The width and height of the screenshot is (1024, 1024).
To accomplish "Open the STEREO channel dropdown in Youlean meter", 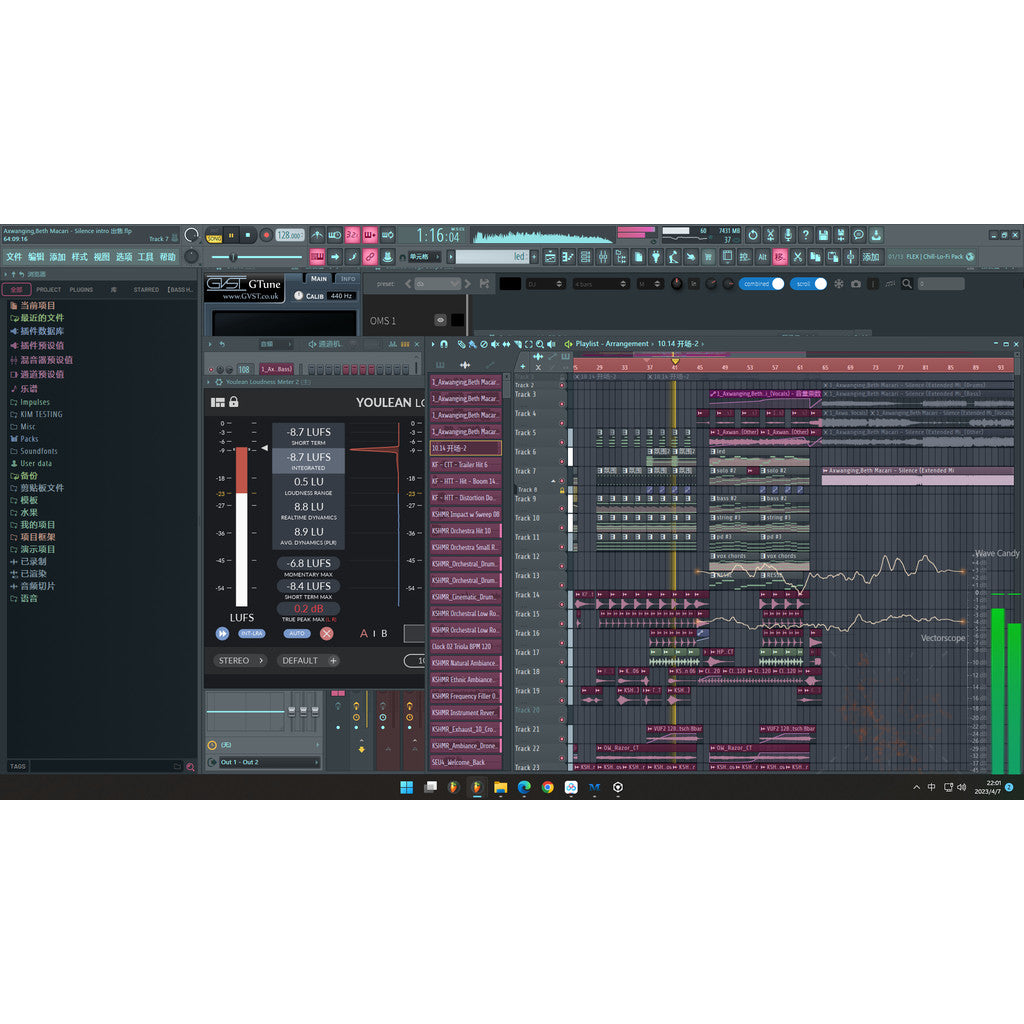I will [x=240, y=661].
